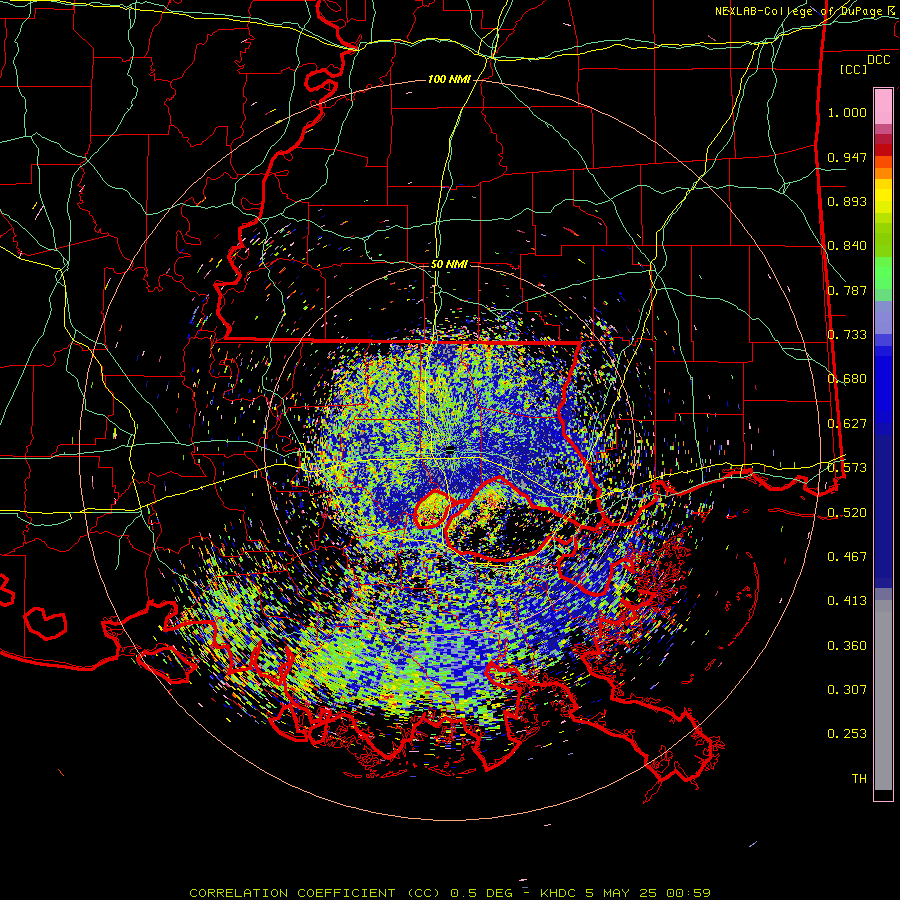Select the 0.520 scale value
Screen dimensions: 900x900
coord(847,513)
